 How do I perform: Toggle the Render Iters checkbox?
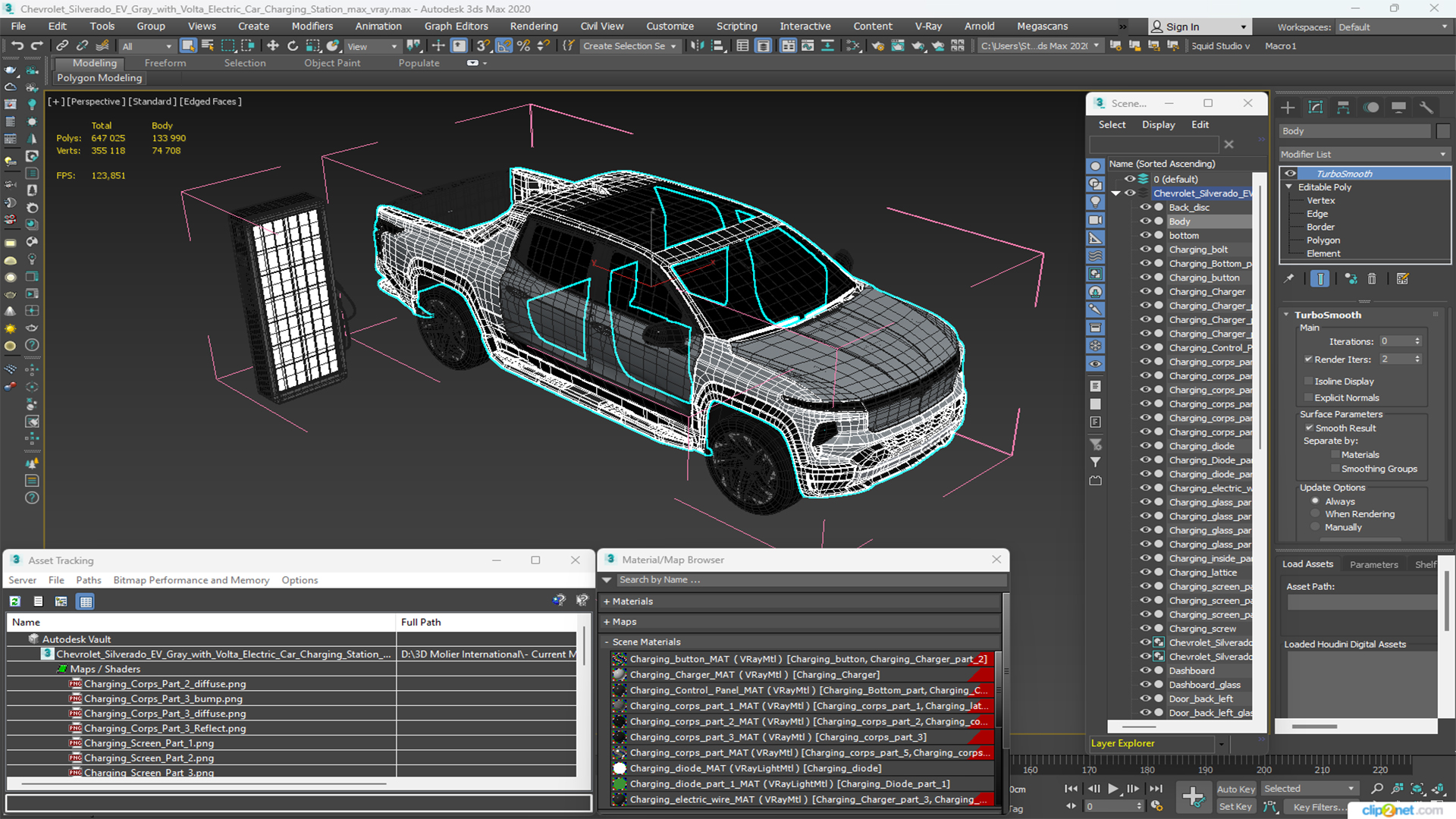point(1308,359)
